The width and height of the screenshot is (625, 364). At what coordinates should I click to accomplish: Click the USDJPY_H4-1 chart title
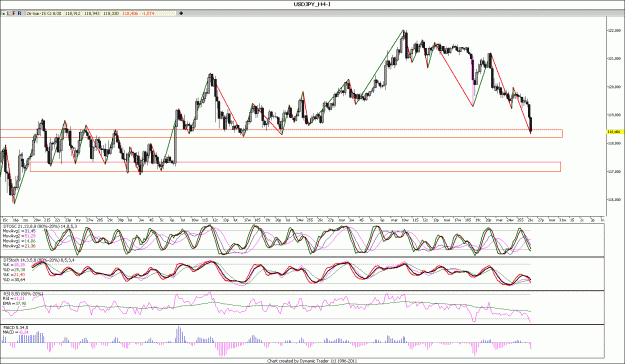point(312,4)
